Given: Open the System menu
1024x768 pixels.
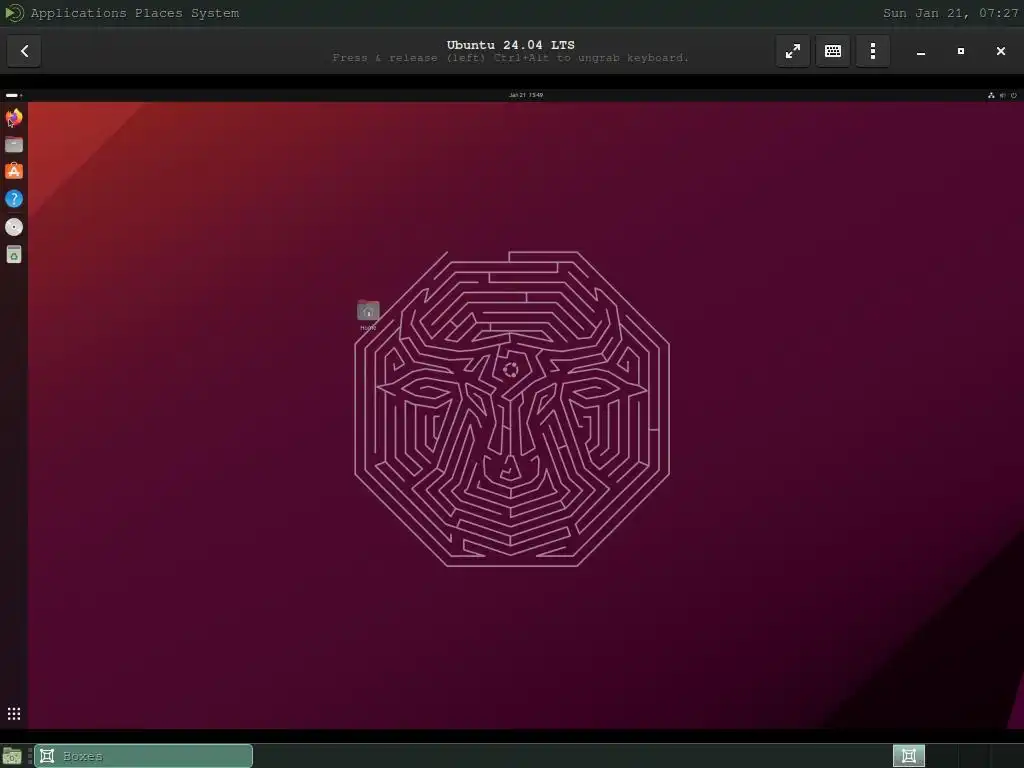Looking at the screenshot, I should click(215, 13).
